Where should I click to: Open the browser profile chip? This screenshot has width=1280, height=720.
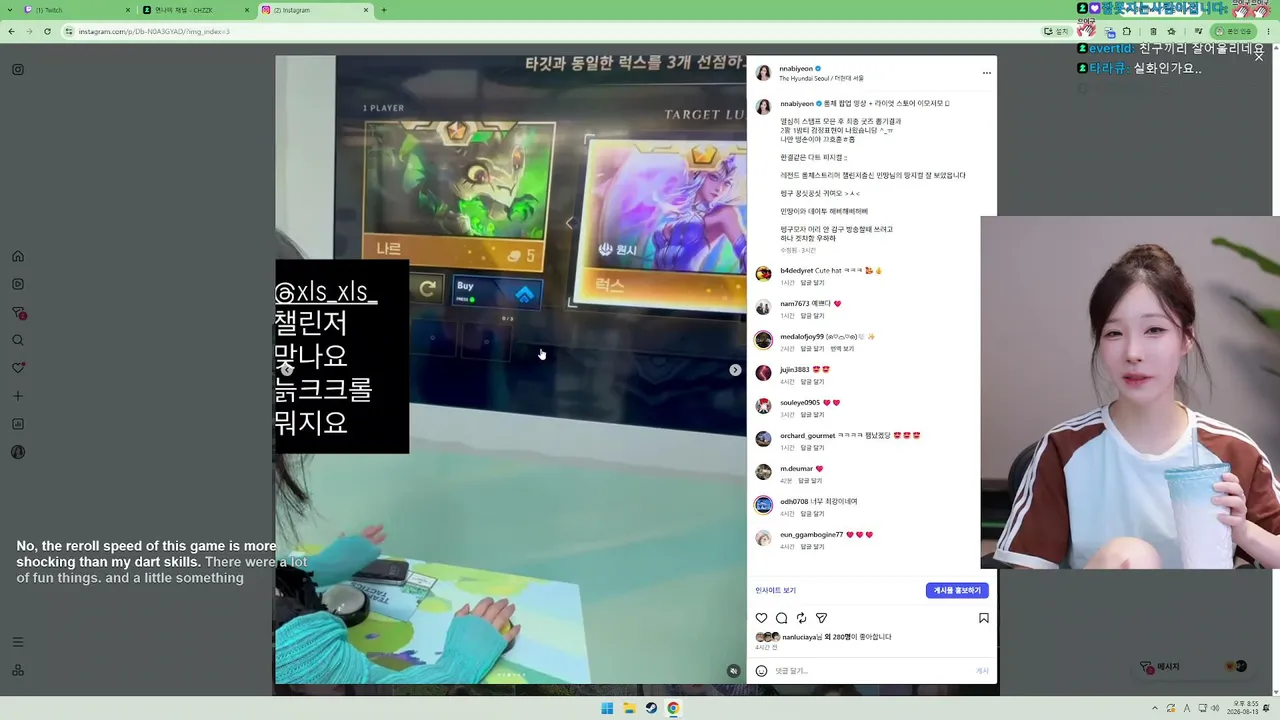pyautogui.click(x=1234, y=31)
